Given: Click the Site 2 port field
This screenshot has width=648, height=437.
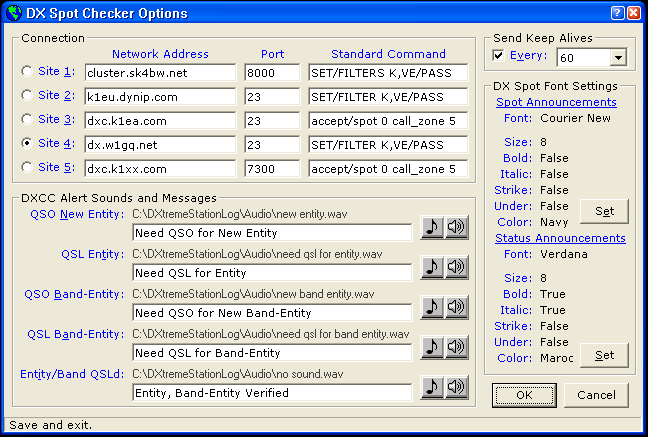Looking at the screenshot, I should pyautogui.click(x=272, y=97).
